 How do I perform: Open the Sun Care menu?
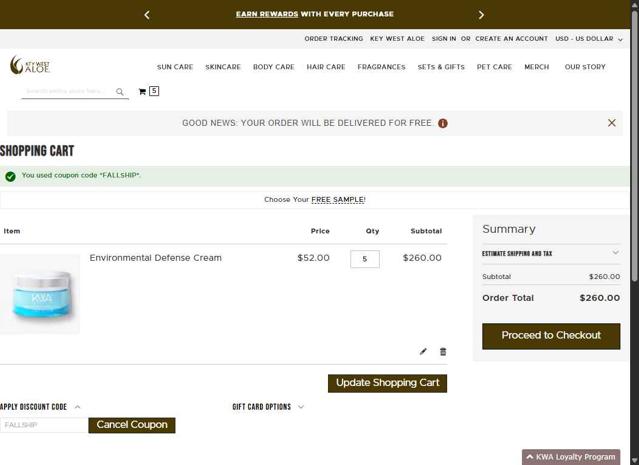click(175, 67)
